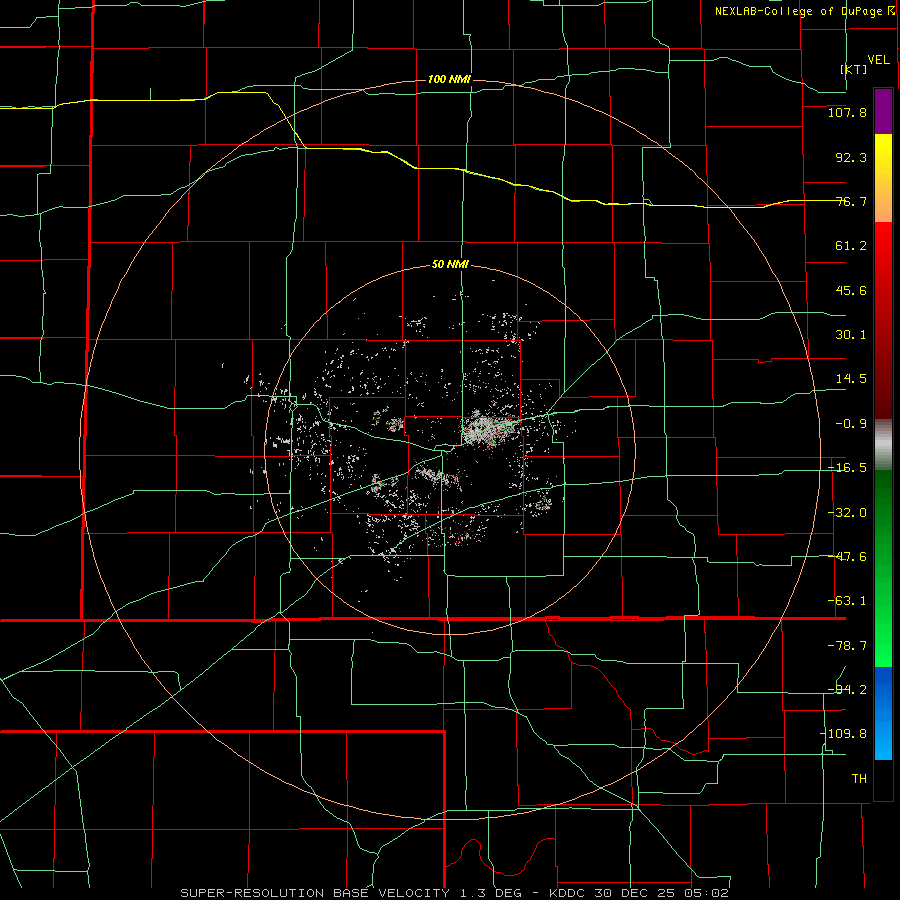Click the gray near-zero segment of color bar
This screenshot has width=900, height=900.
[x=883, y=445]
